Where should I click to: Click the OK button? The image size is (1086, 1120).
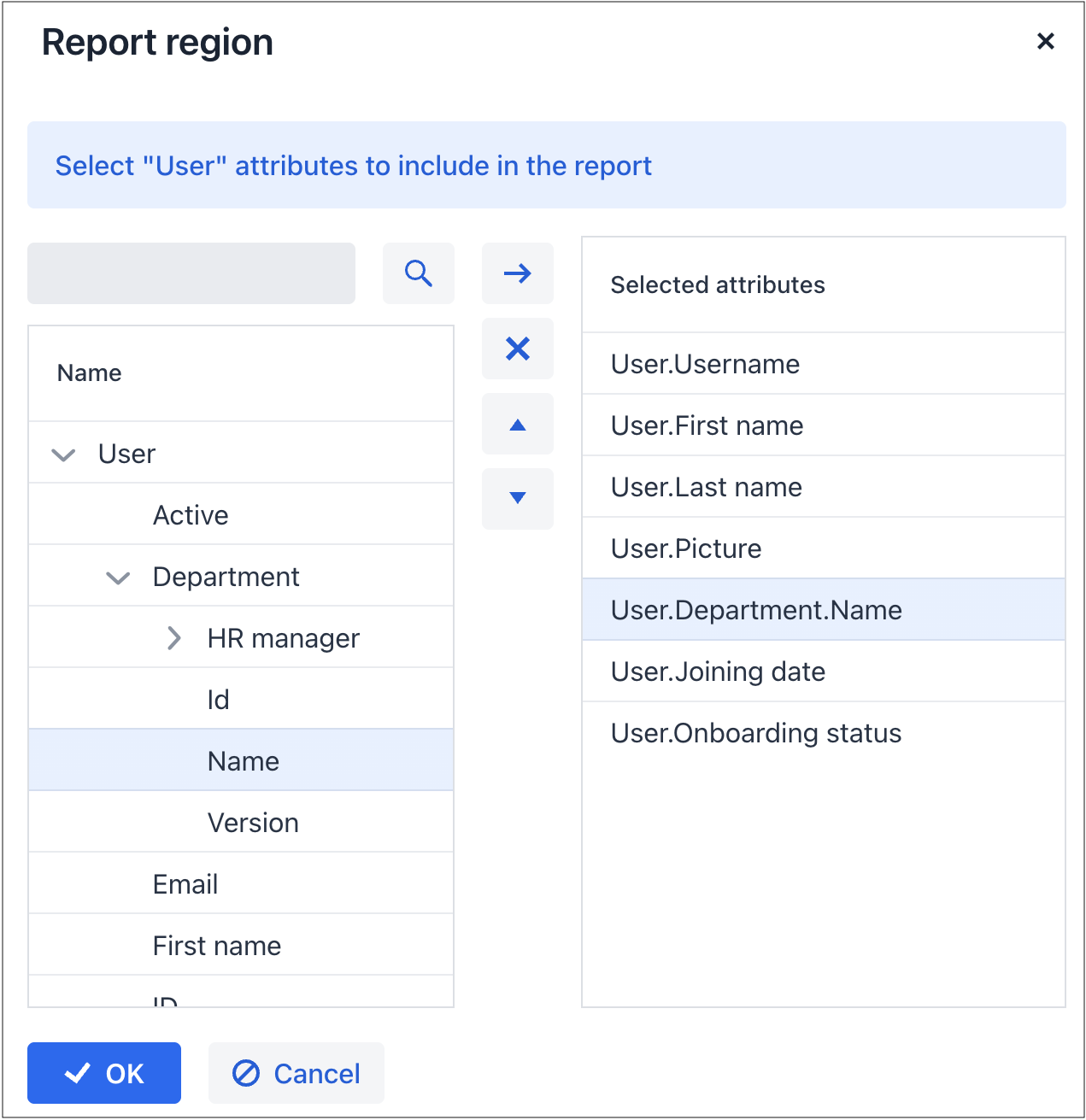pyautogui.click(x=104, y=1073)
